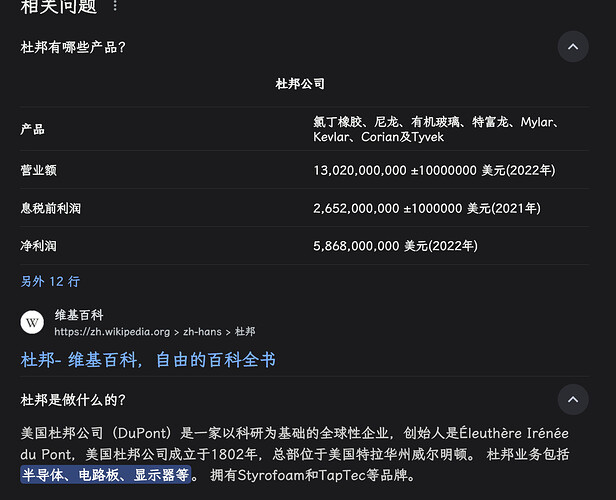Click the text mentioning Styrofoam和TapTec等品牌
Viewport: 616px width, 500px height.
click(x=313, y=475)
